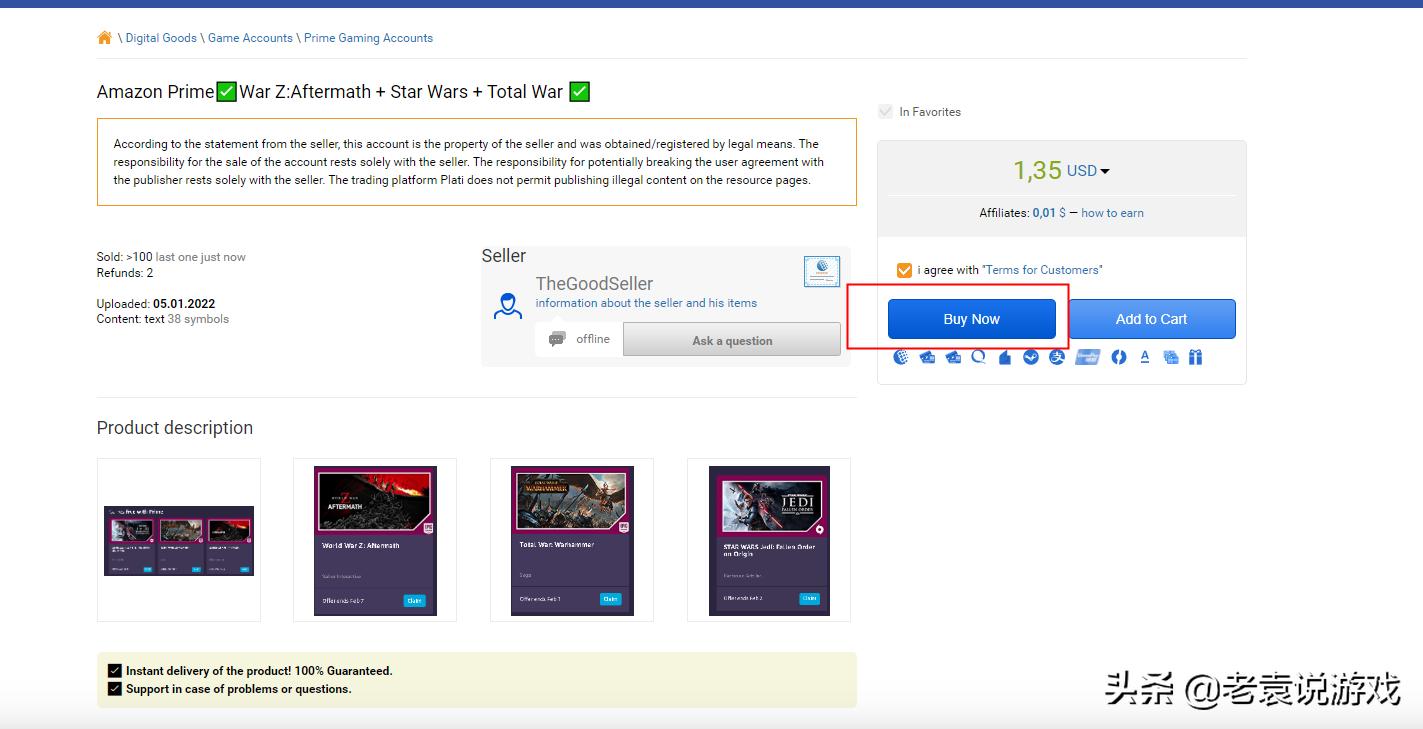Open the Jedi Fallen Order product thumbnail

pos(768,540)
